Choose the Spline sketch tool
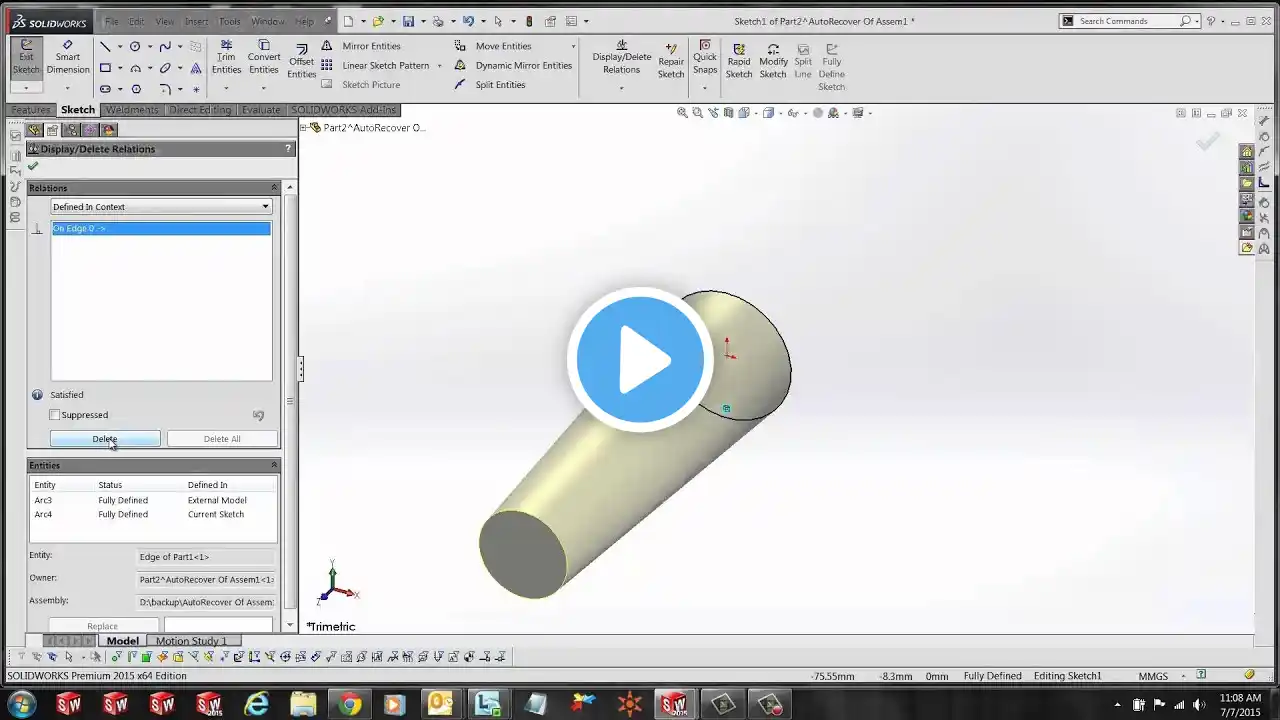 coord(165,46)
